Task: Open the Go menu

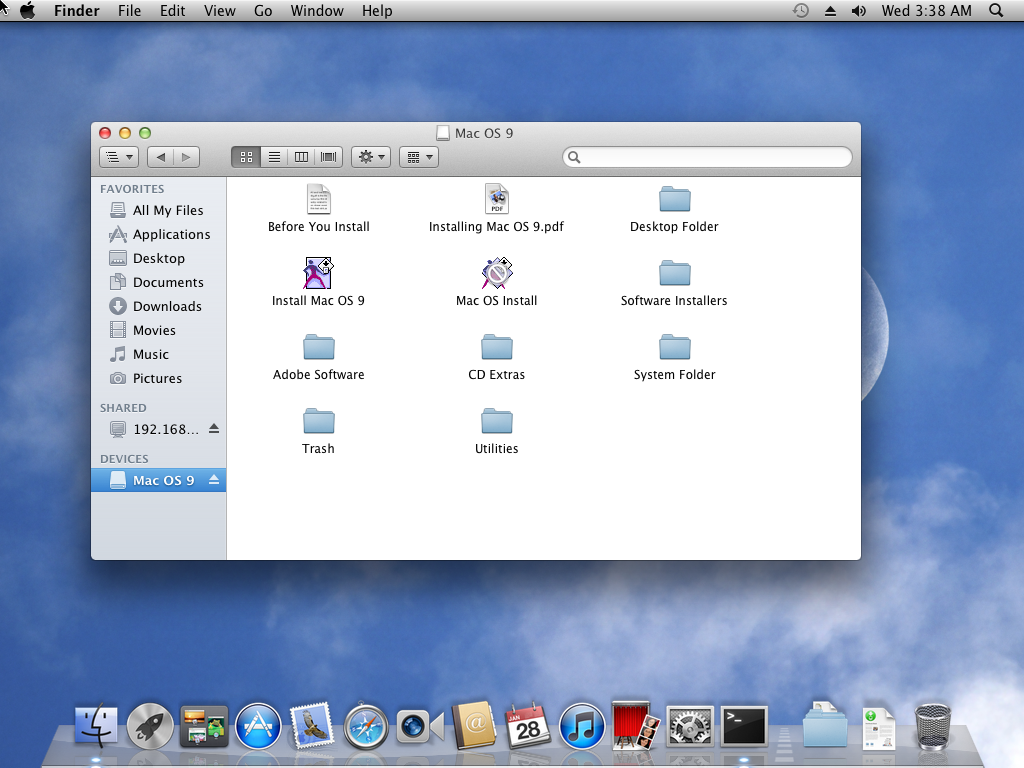Action: point(263,10)
